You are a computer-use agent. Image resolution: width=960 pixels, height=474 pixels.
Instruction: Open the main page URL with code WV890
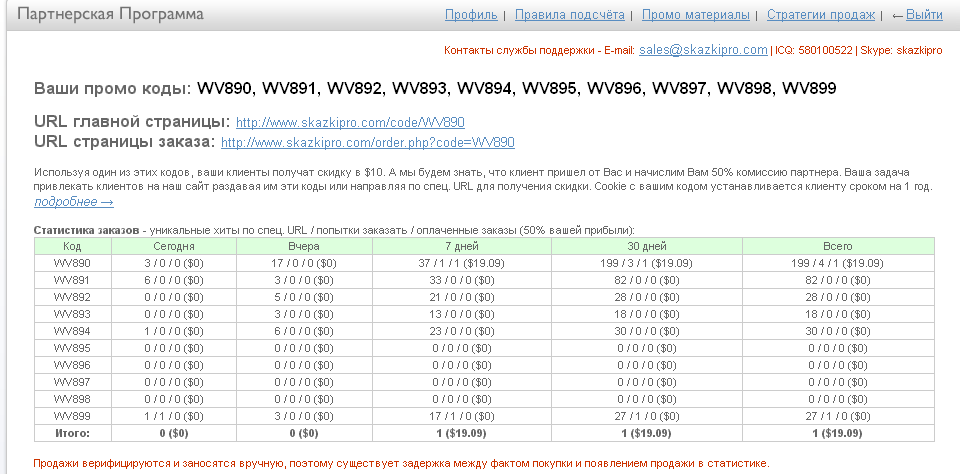click(x=350, y=122)
